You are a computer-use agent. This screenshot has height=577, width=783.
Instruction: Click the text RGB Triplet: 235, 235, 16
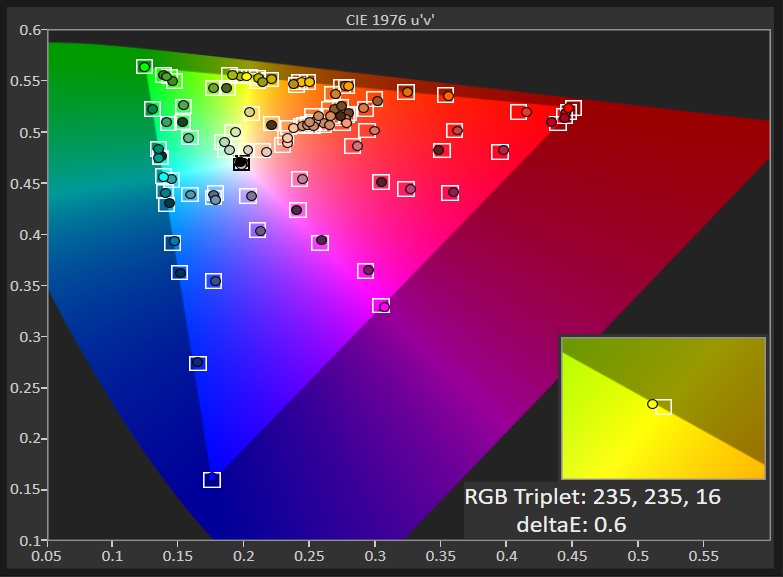pyautogui.click(x=593, y=497)
